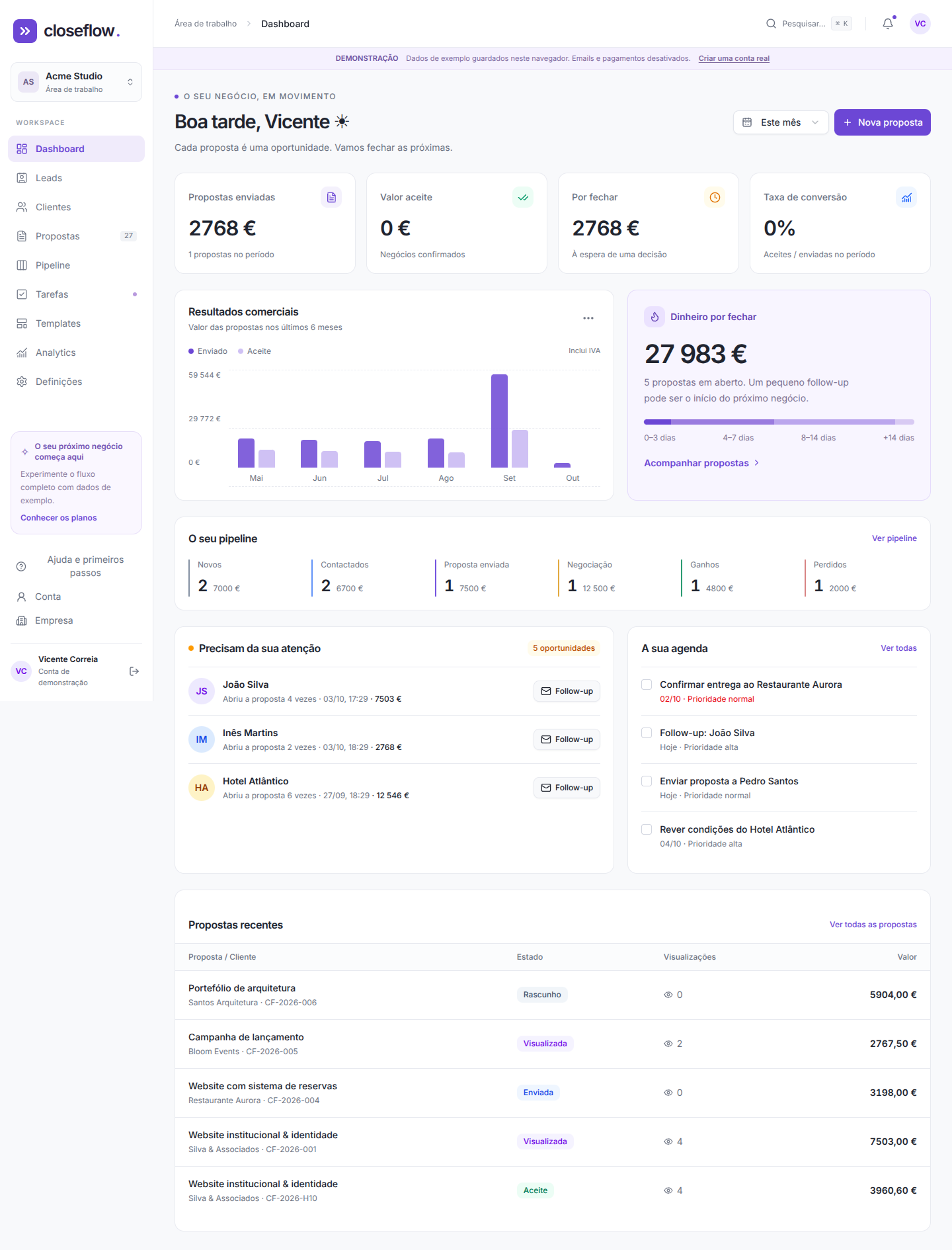
Task: Click the Valor aceite checkmark icon
Action: click(523, 197)
